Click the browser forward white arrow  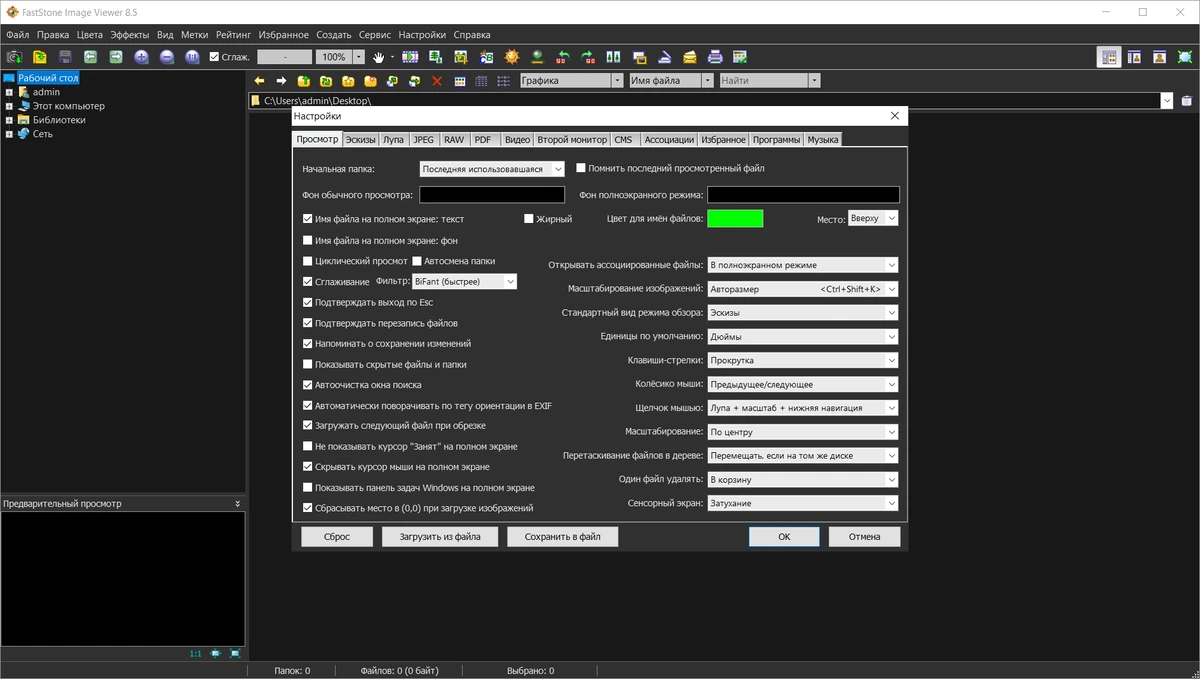pos(282,81)
